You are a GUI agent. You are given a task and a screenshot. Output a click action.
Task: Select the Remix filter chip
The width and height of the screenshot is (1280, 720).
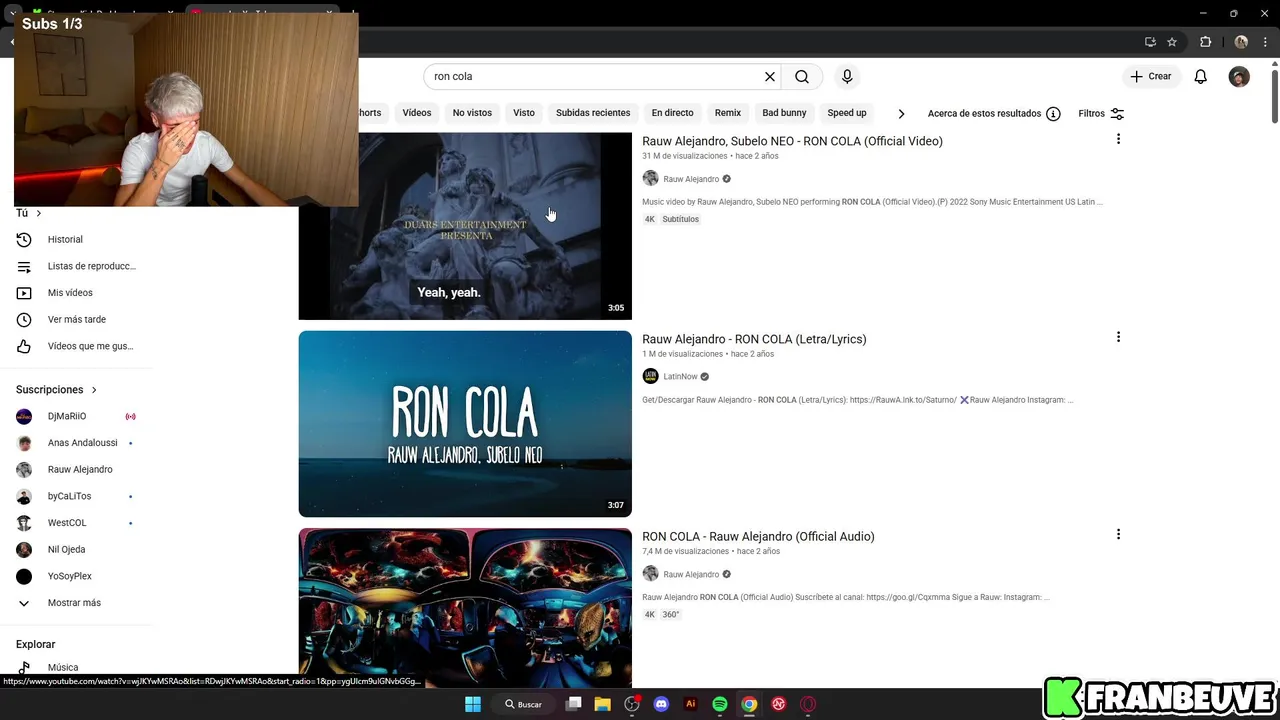[x=728, y=113]
